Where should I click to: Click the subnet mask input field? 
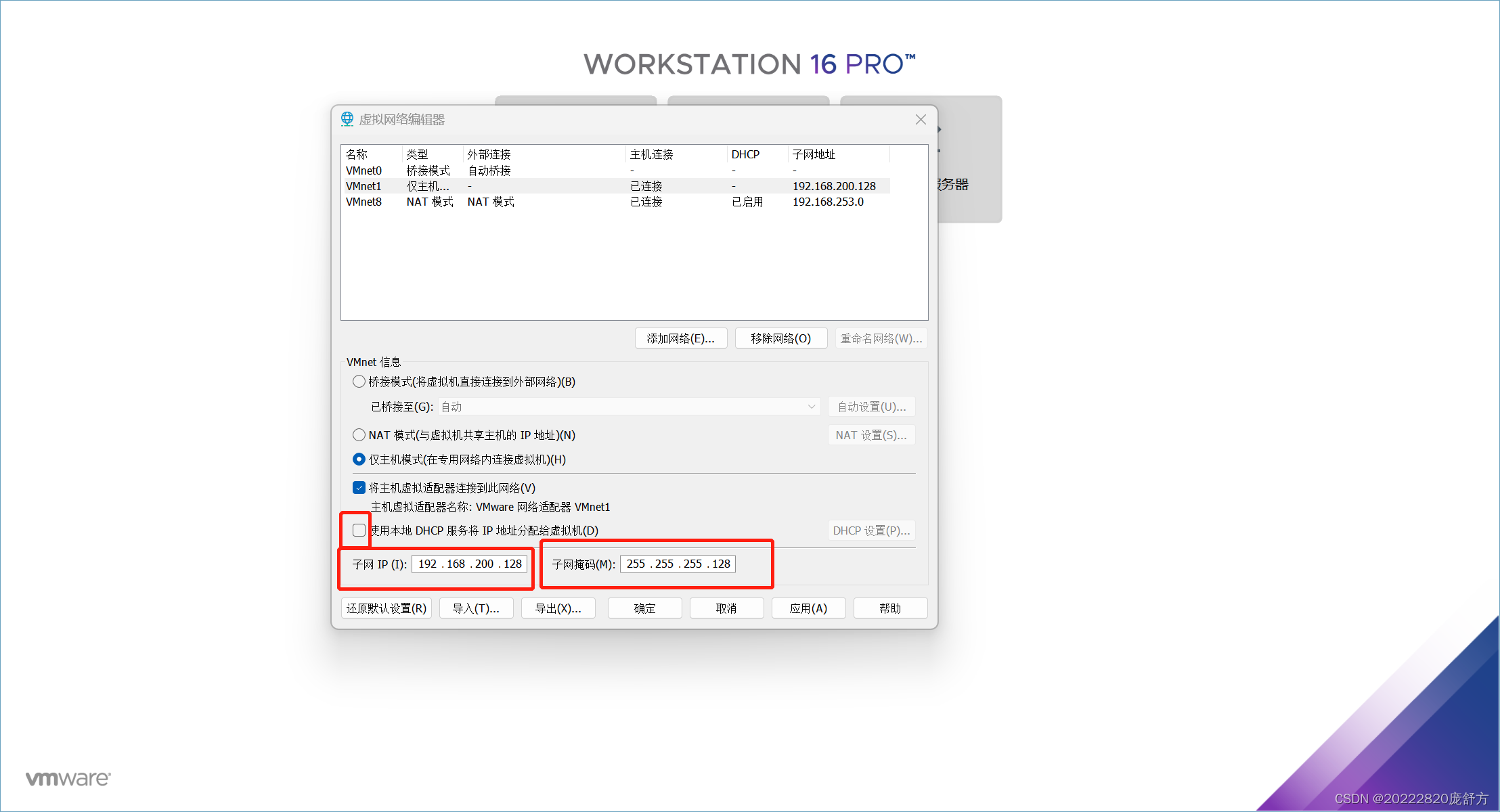(x=678, y=564)
